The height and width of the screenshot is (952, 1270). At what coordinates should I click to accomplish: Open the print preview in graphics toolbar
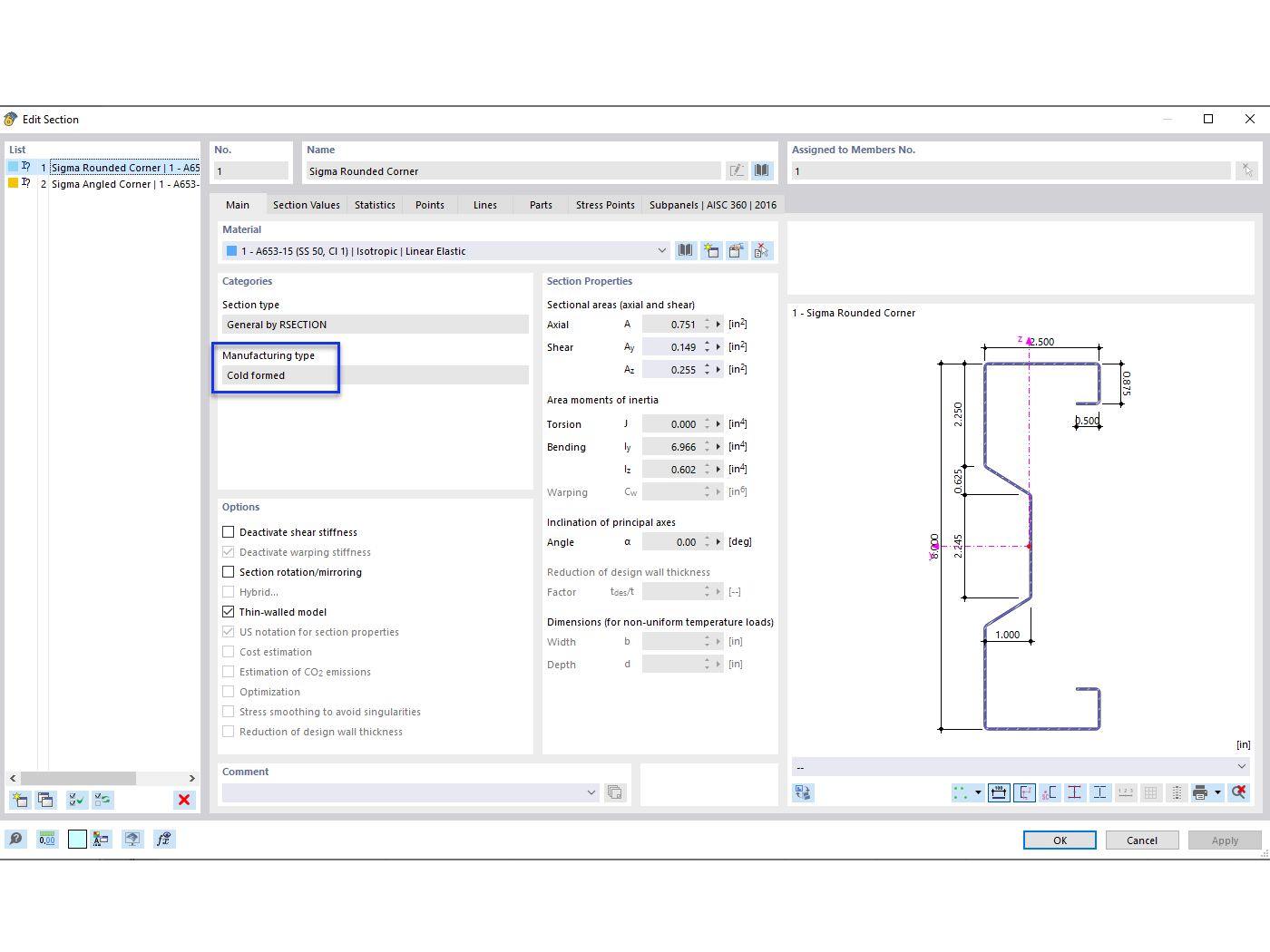tap(1201, 792)
